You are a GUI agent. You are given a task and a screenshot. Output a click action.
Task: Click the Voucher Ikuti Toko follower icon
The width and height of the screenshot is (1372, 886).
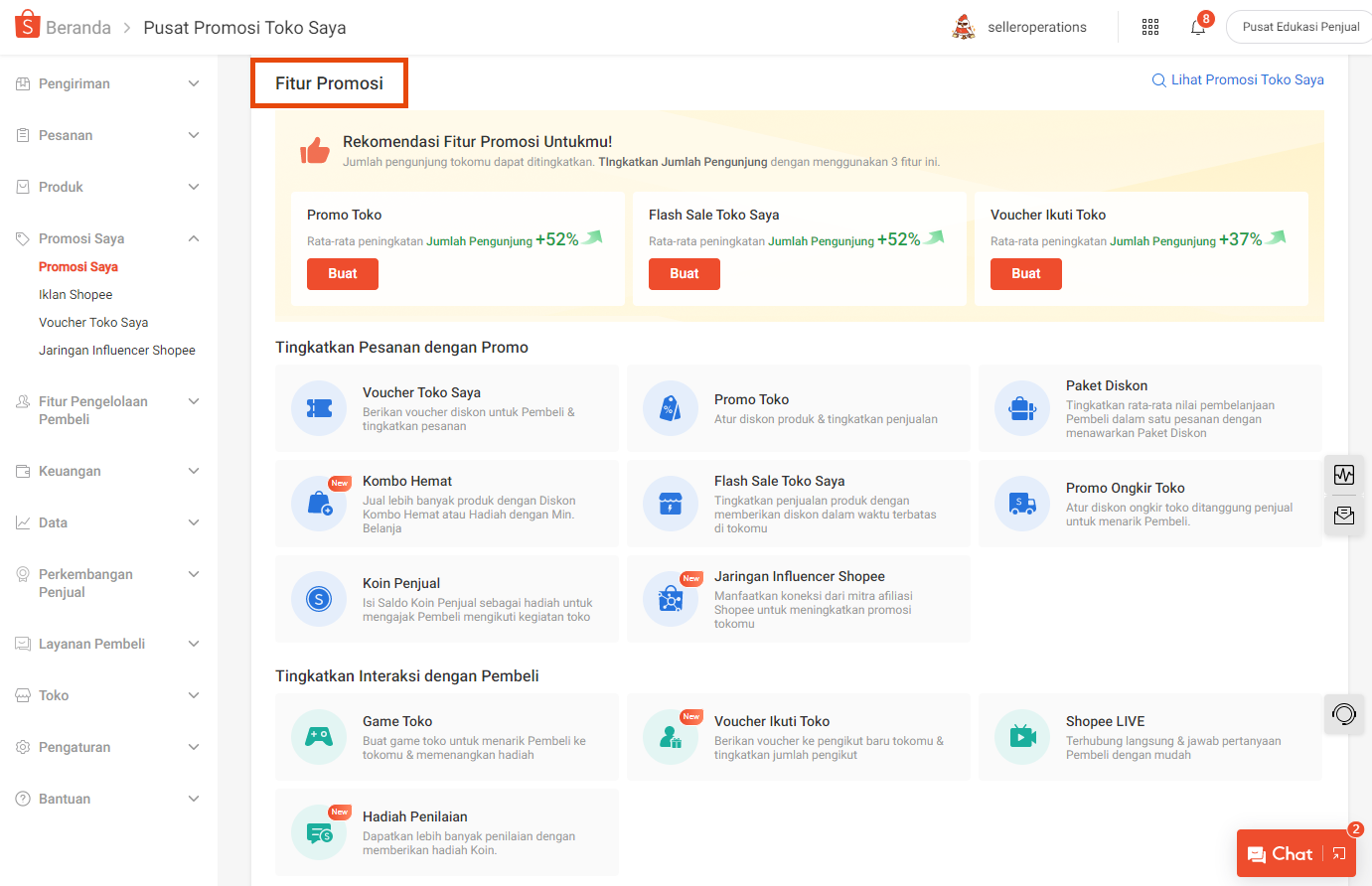point(671,736)
